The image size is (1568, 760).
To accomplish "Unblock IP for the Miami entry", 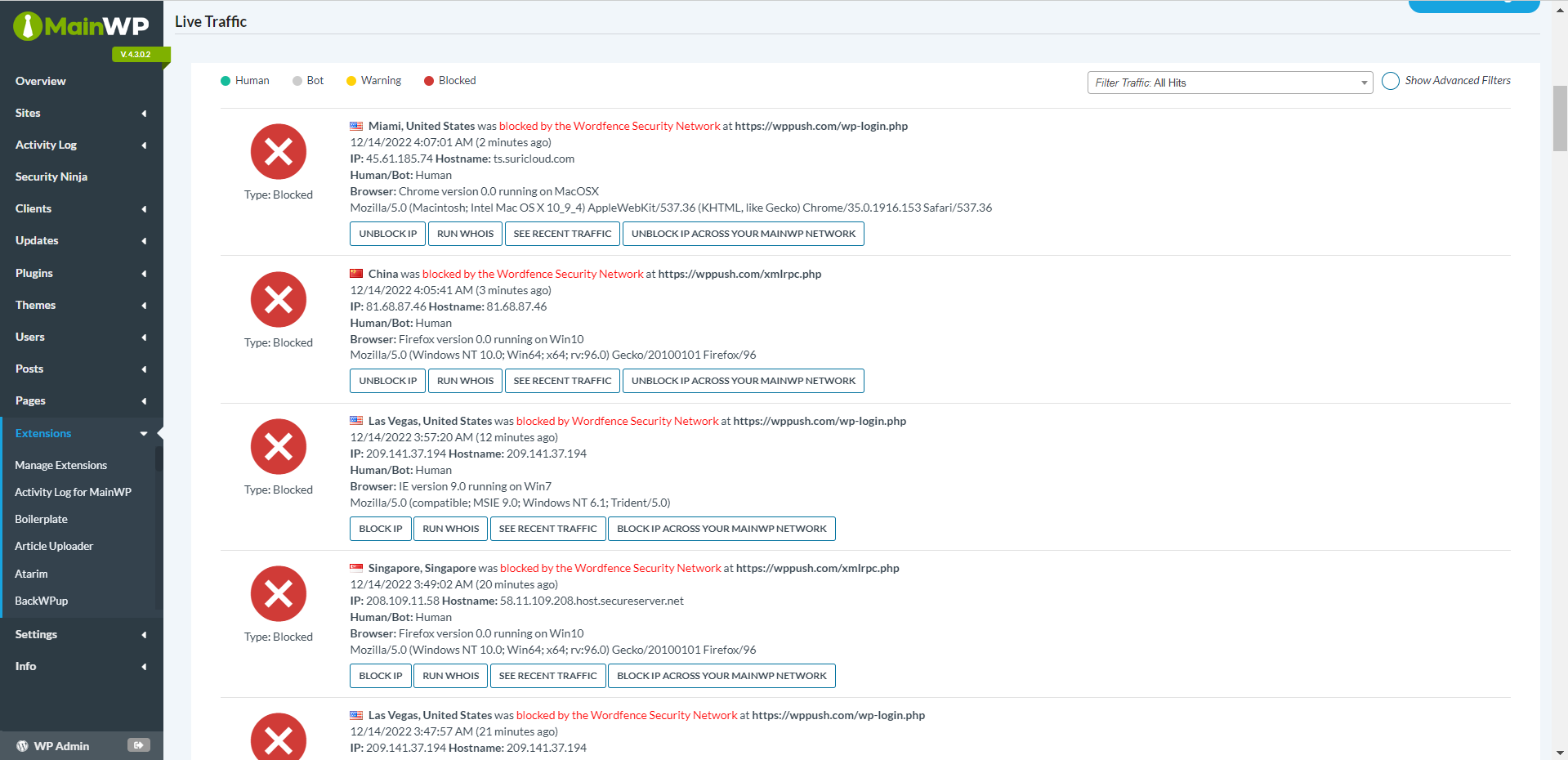I will 387,234.
